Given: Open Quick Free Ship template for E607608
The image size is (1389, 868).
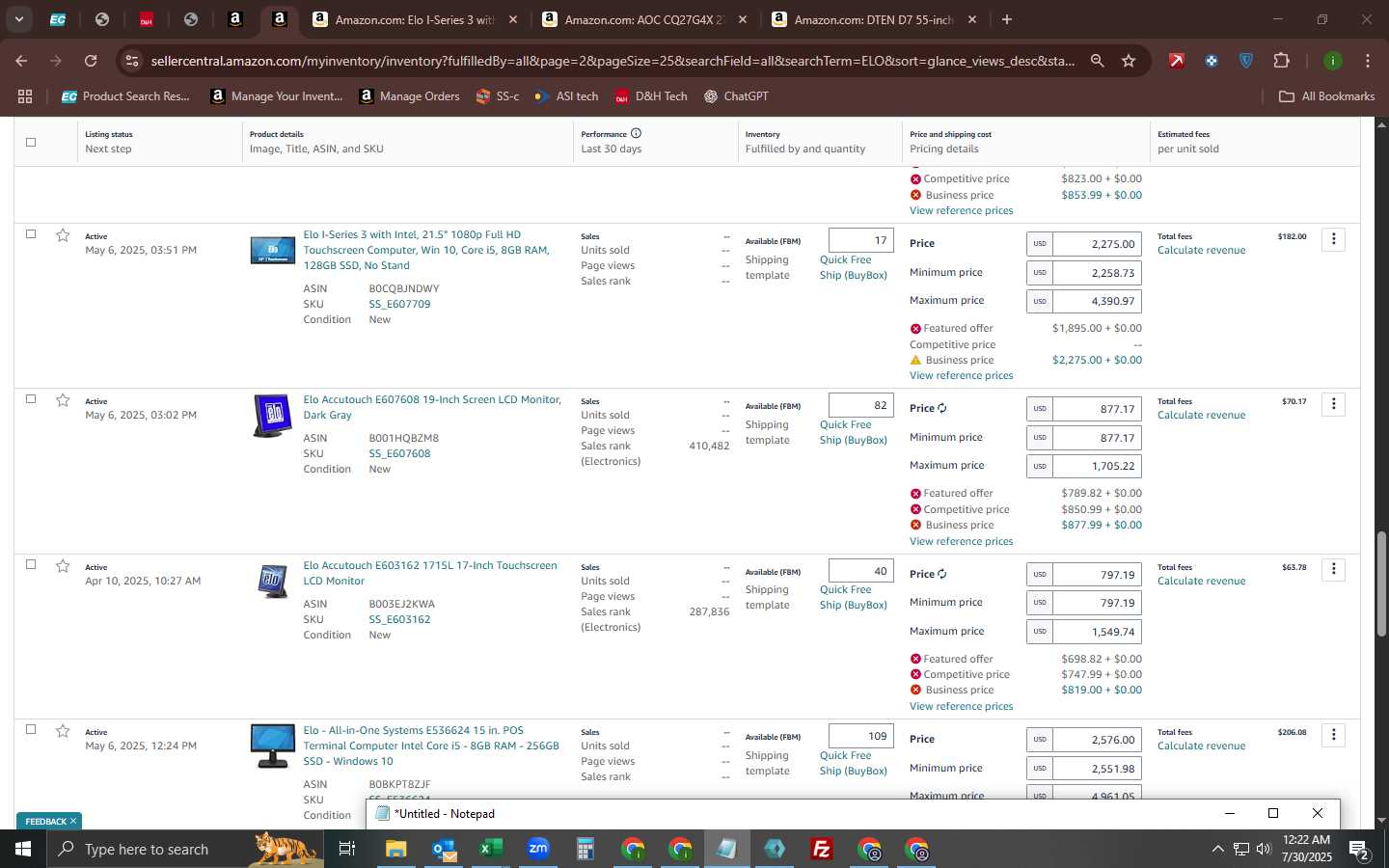Looking at the screenshot, I should pos(853,432).
